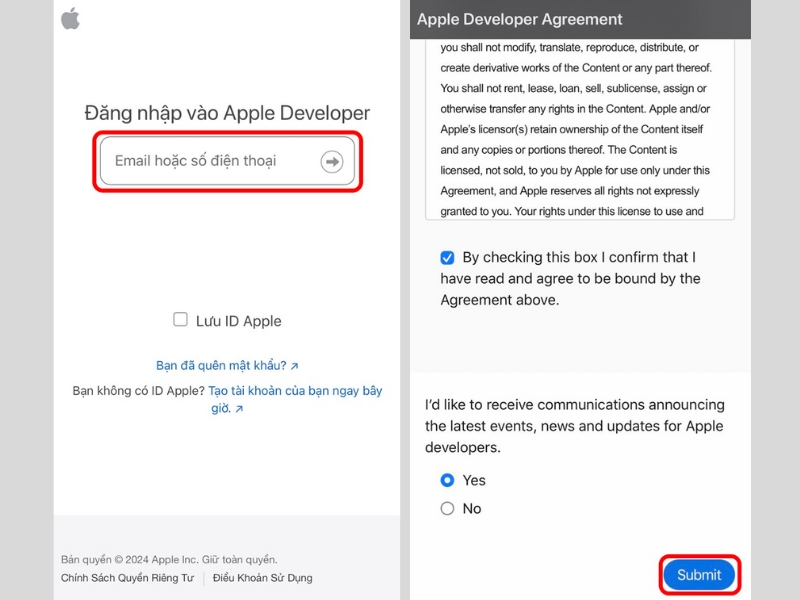The height and width of the screenshot is (600, 800).
Task: Click the Apple logo icon
Action: click(x=70, y=19)
